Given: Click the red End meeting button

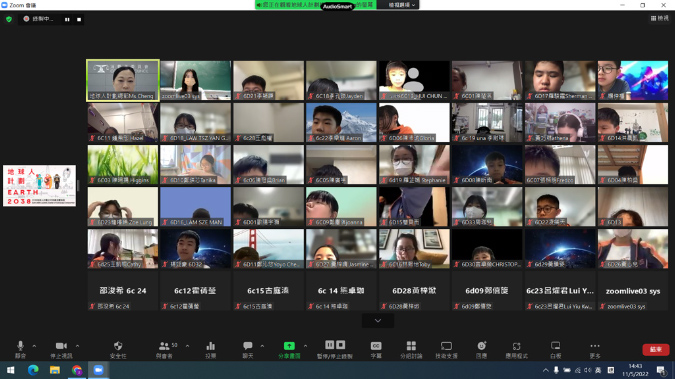Looking at the screenshot, I should point(656,349).
